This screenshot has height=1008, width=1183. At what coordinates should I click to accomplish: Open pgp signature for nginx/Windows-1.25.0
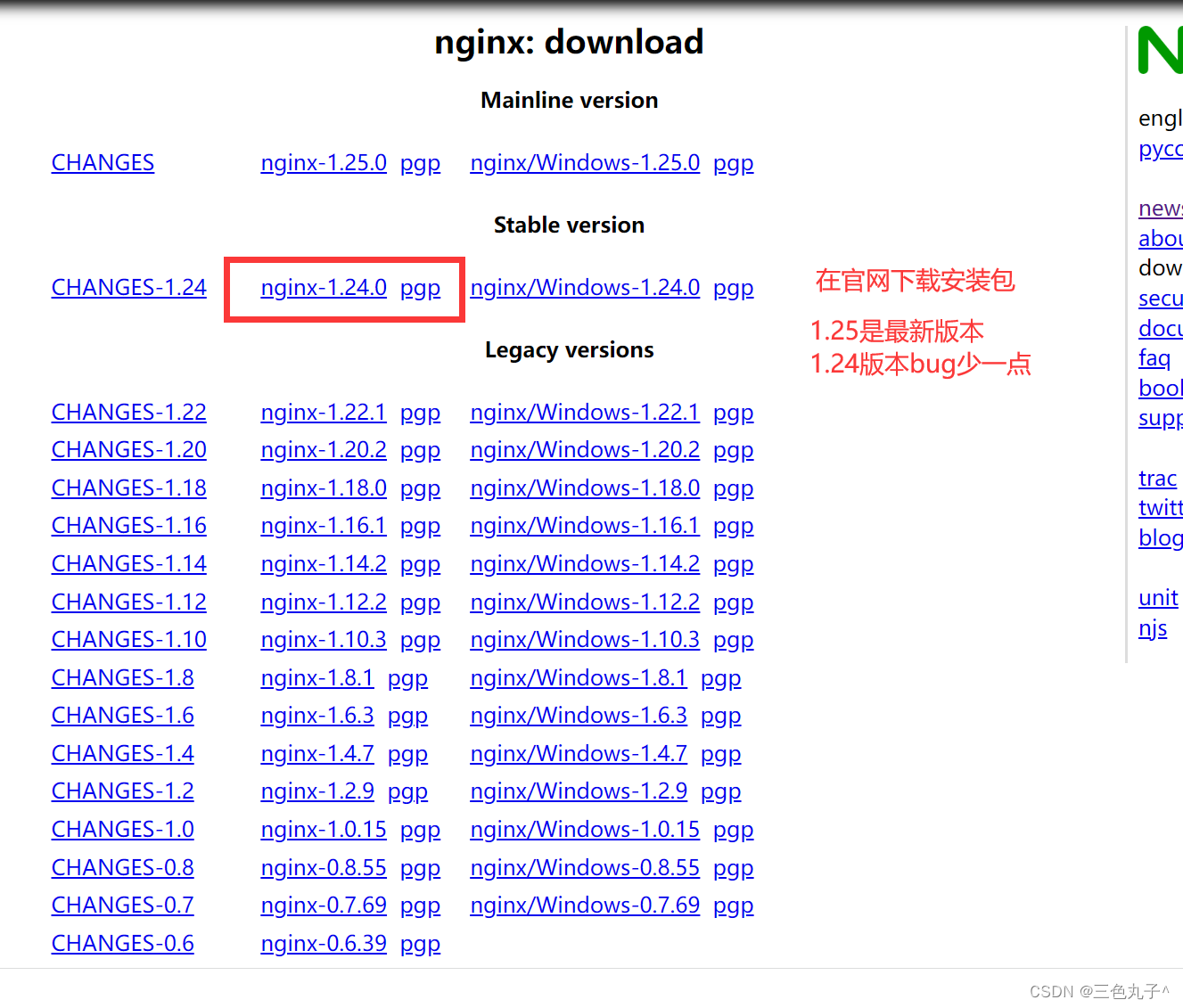733,164
